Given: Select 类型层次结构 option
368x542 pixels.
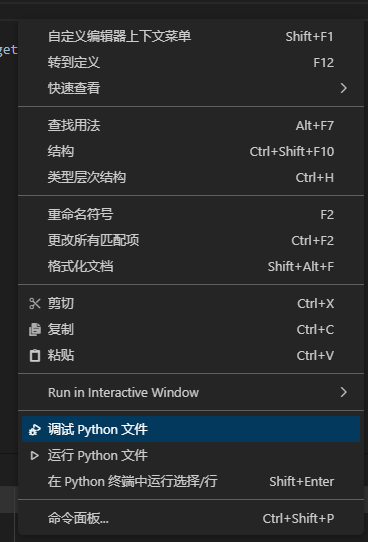Looking at the screenshot, I should pos(191,177).
